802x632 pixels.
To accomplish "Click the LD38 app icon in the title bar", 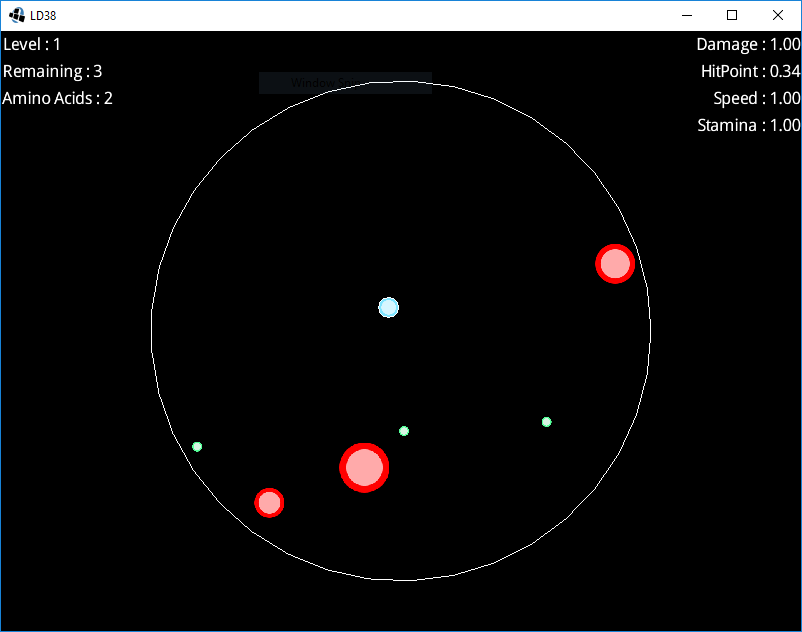I will click(17, 15).
